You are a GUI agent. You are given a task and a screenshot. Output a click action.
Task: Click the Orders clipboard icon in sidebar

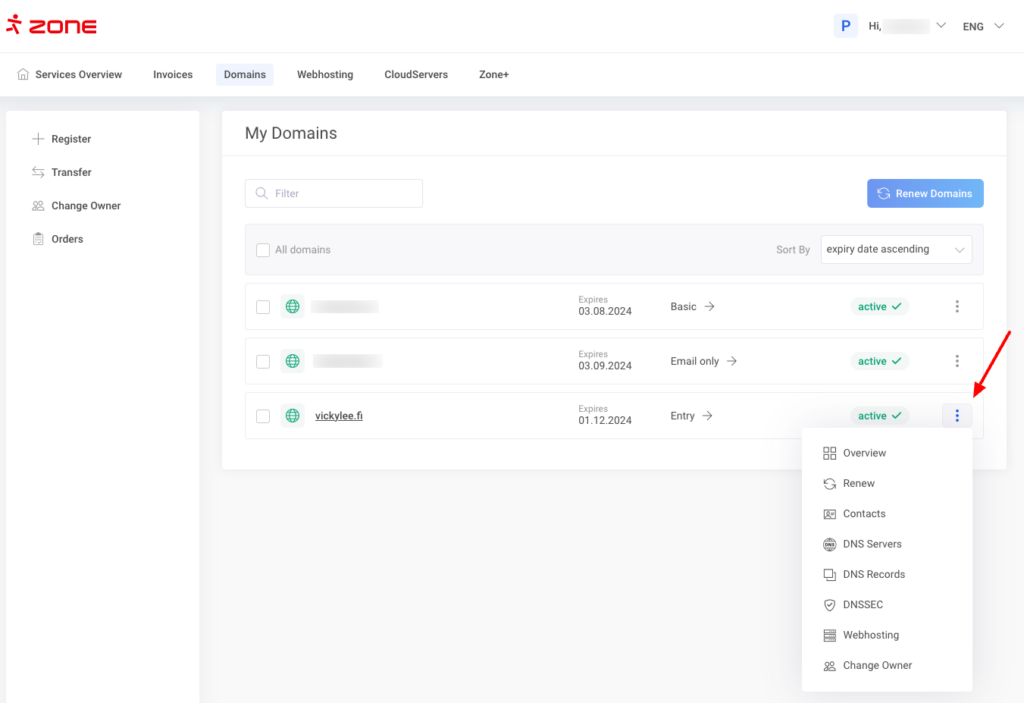38,239
